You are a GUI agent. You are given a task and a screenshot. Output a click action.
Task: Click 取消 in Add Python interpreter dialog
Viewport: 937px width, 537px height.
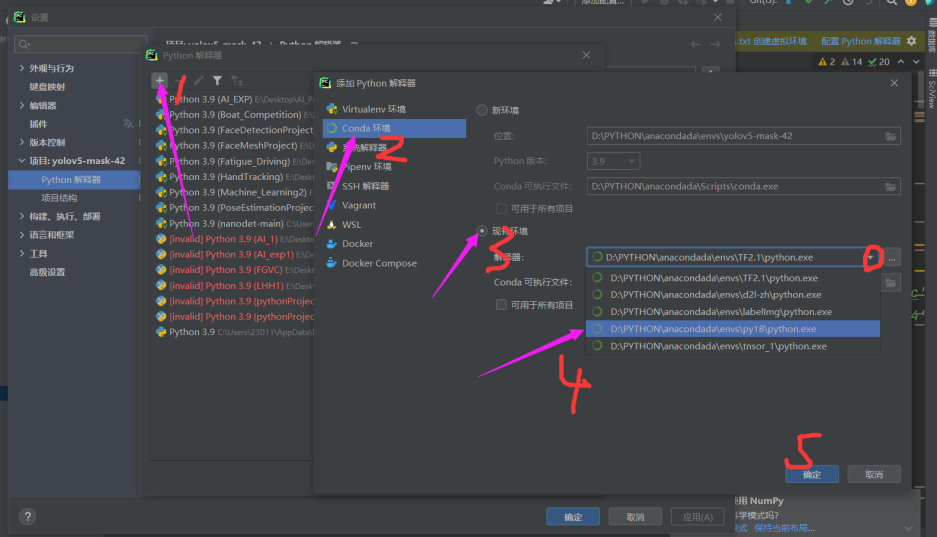(x=874, y=474)
